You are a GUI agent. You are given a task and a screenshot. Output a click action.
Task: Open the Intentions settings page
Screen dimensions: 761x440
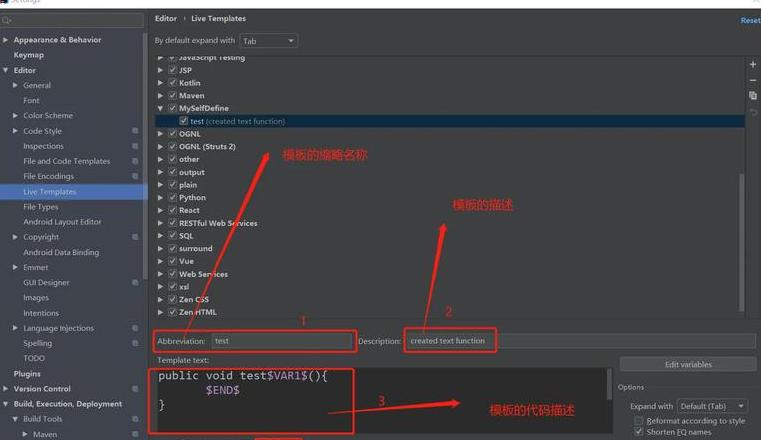tap(41, 313)
